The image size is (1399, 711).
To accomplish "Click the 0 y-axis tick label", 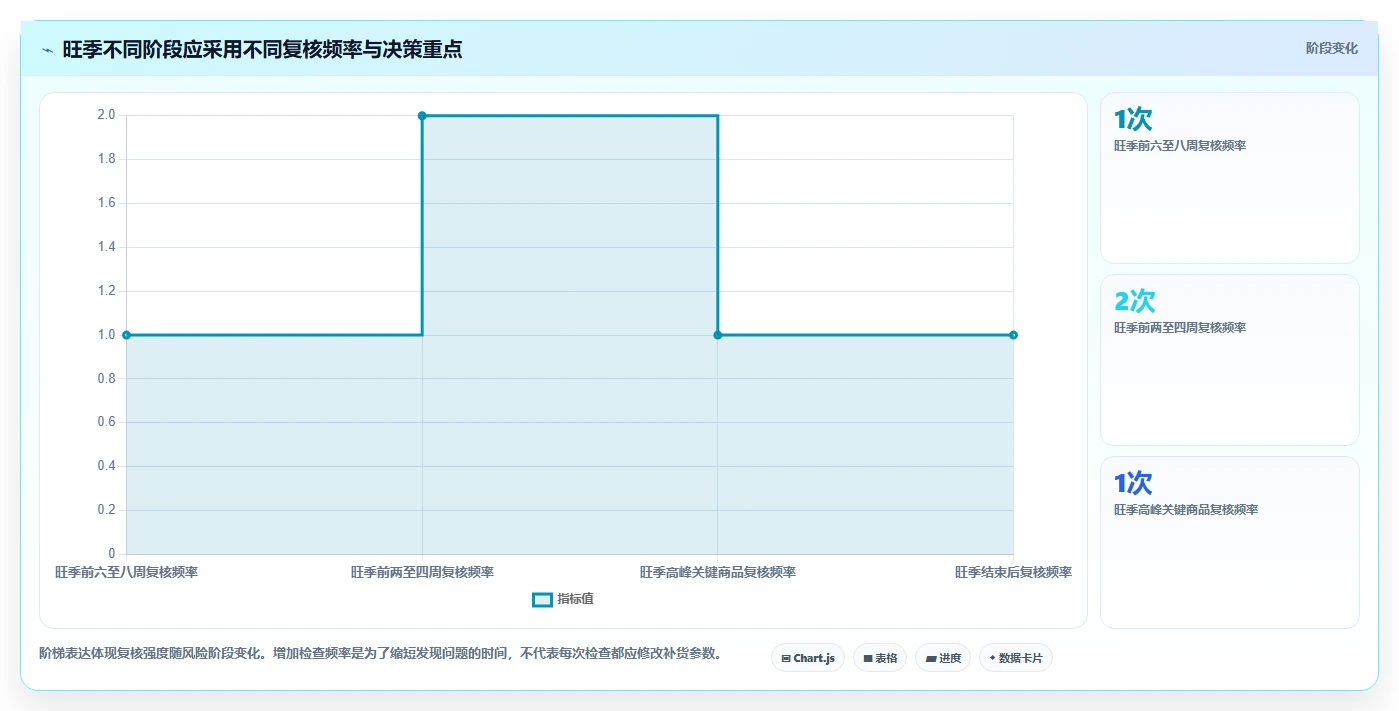I will tap(112, 554).
